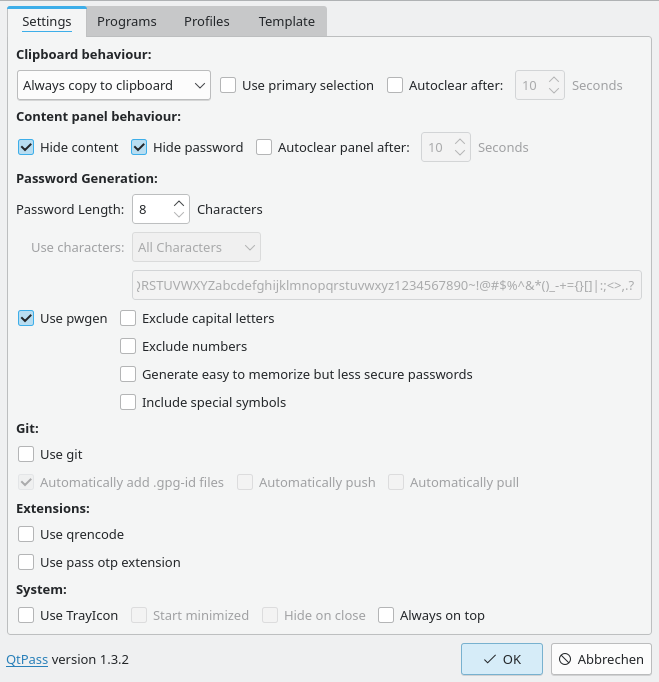Select the Template tab

(287, 21)
